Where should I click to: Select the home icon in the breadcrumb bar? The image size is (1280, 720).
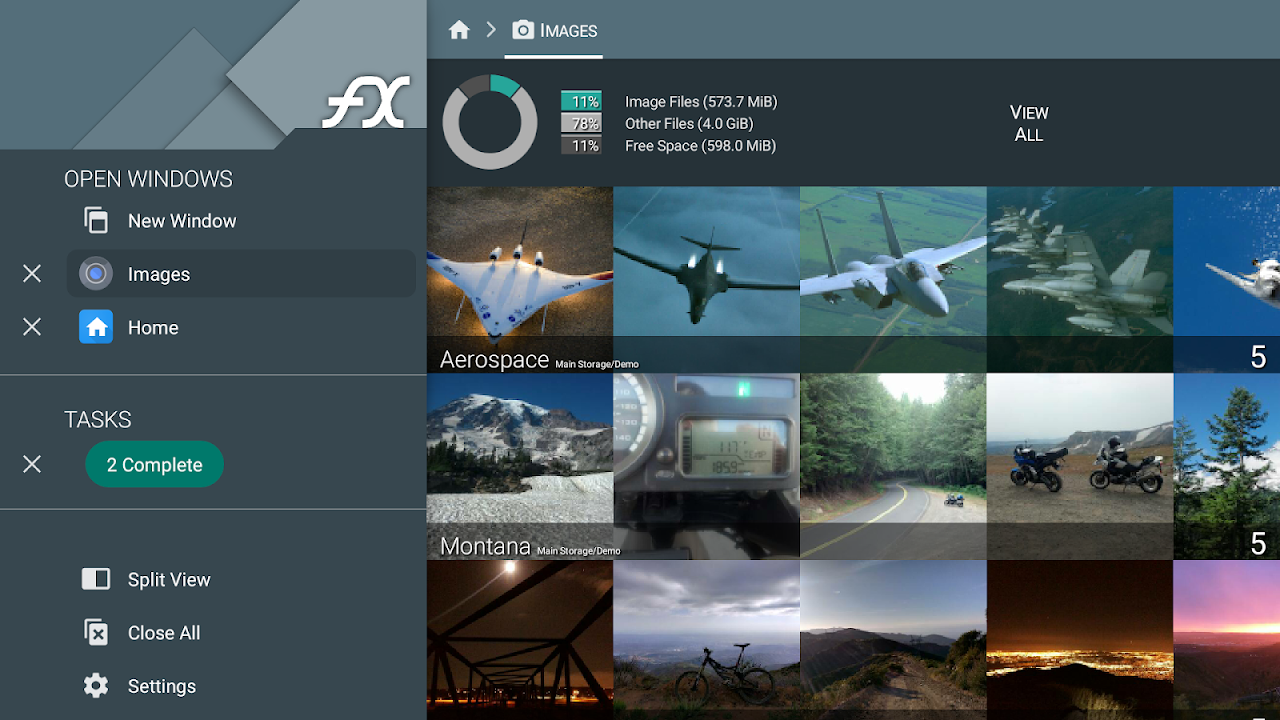[458, 30]
